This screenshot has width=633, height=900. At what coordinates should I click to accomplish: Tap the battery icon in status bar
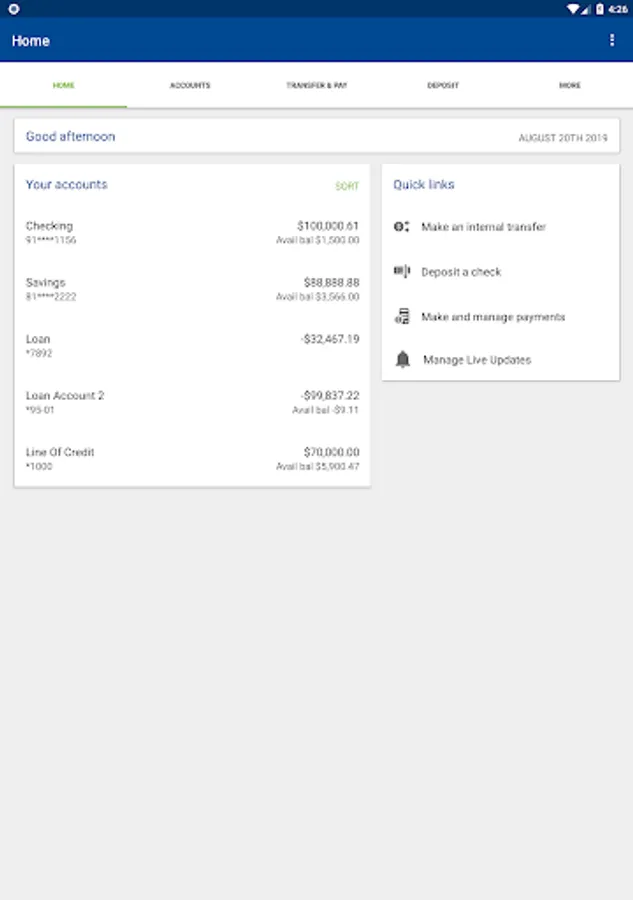click(x=600, y=8)
